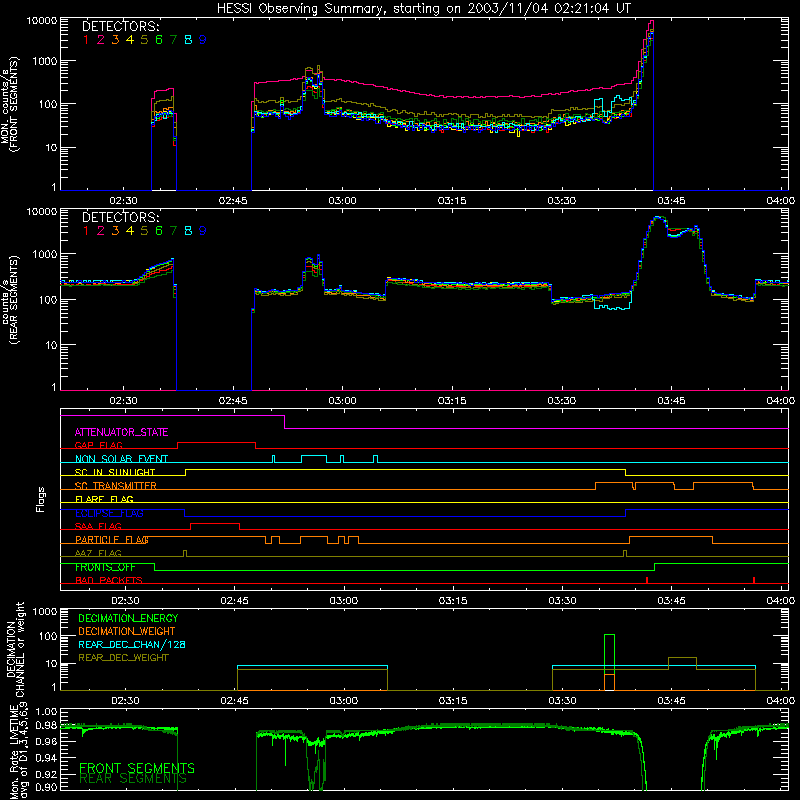Click detector 5 in rear segments legend
Image resolution: width=800 pixels, height=800 pixels.
click(x=144, y=231)
